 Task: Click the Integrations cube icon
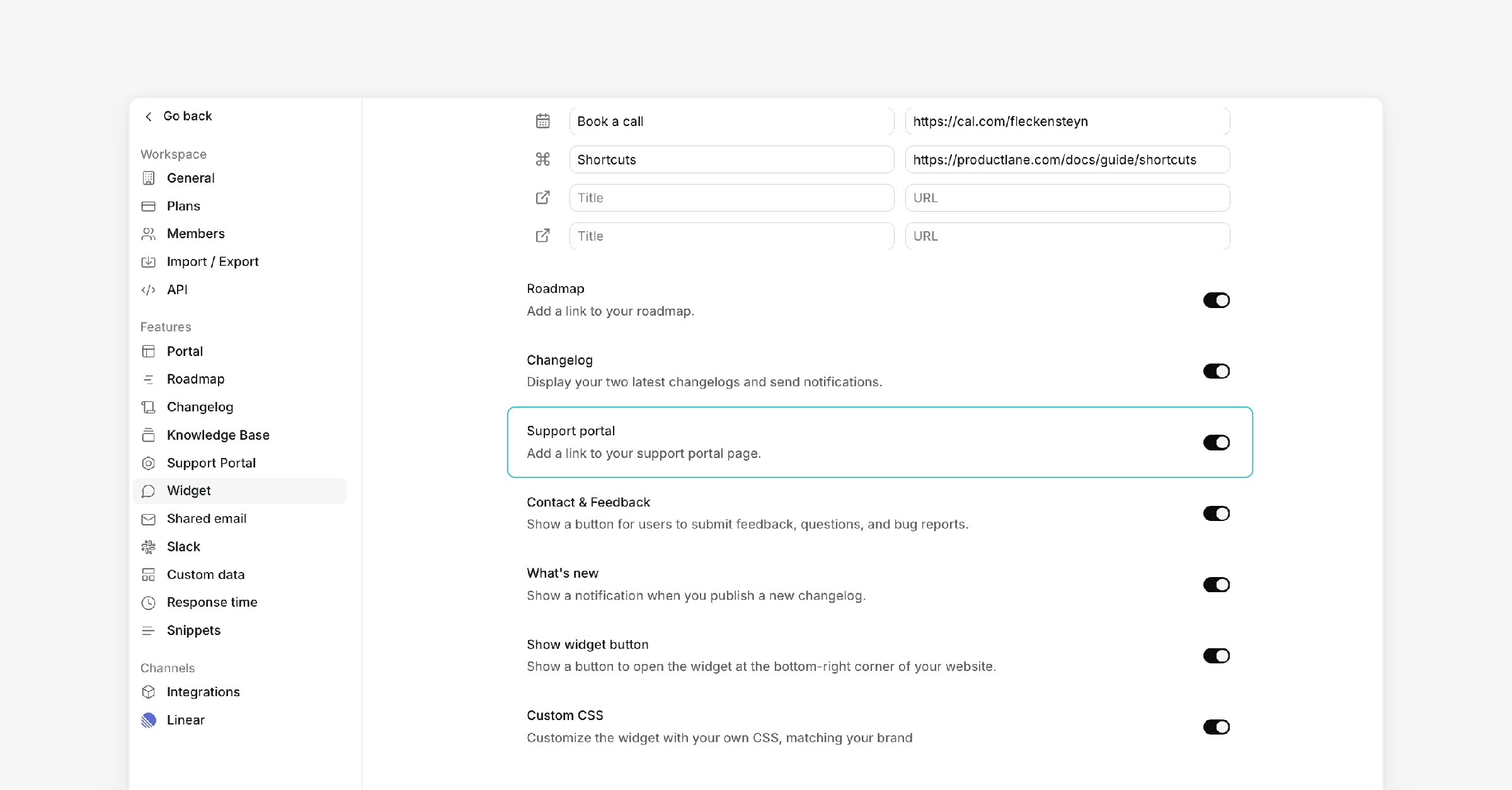(149, 692)
